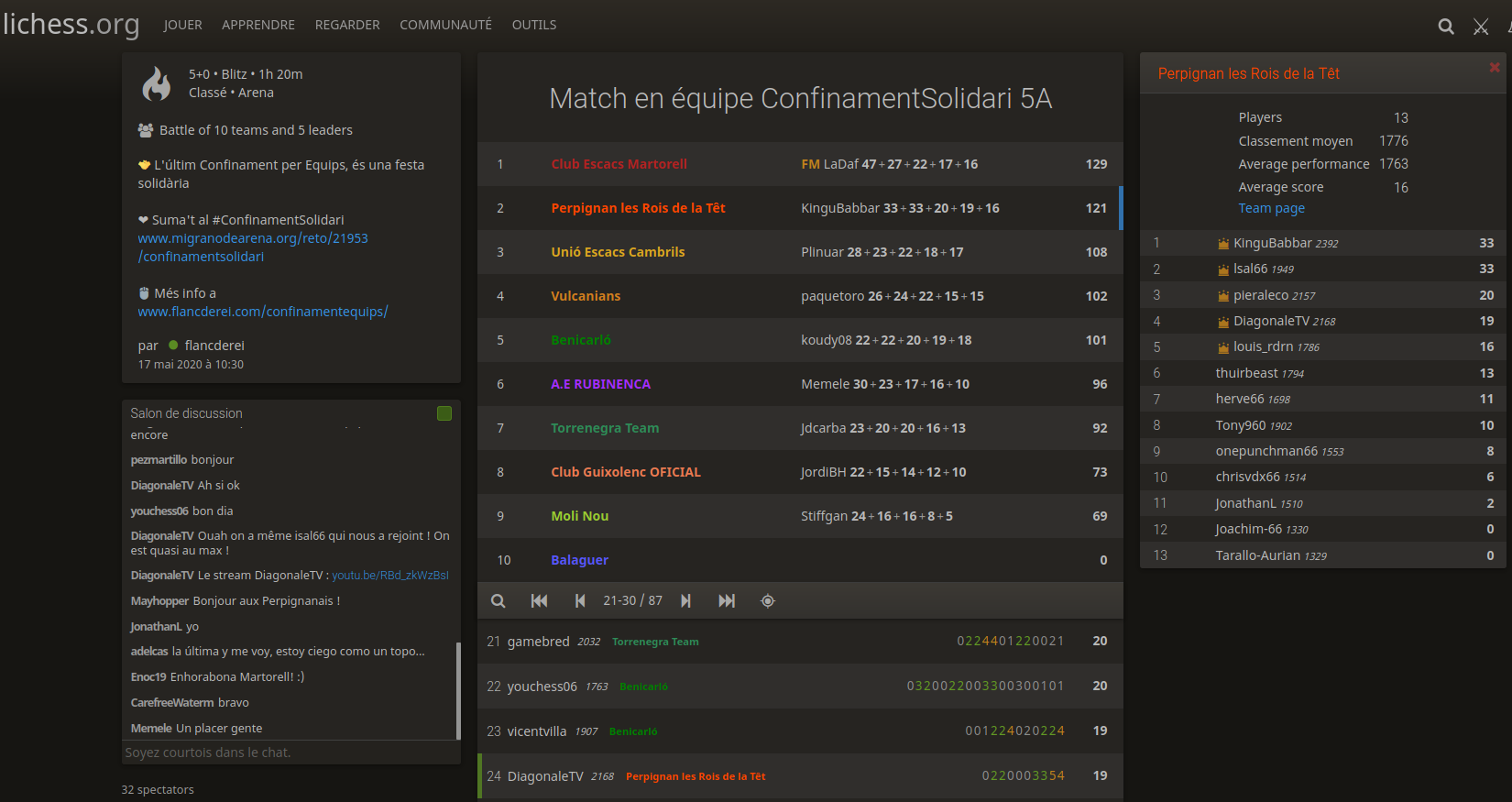Click crown icon beside louis_rdrn
Image resolution: width=1512 pixels, height=802 pixels.
(1223, 347)
